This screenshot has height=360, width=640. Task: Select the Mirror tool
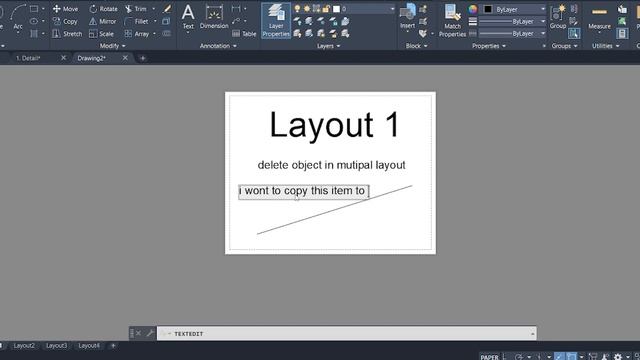102,21
